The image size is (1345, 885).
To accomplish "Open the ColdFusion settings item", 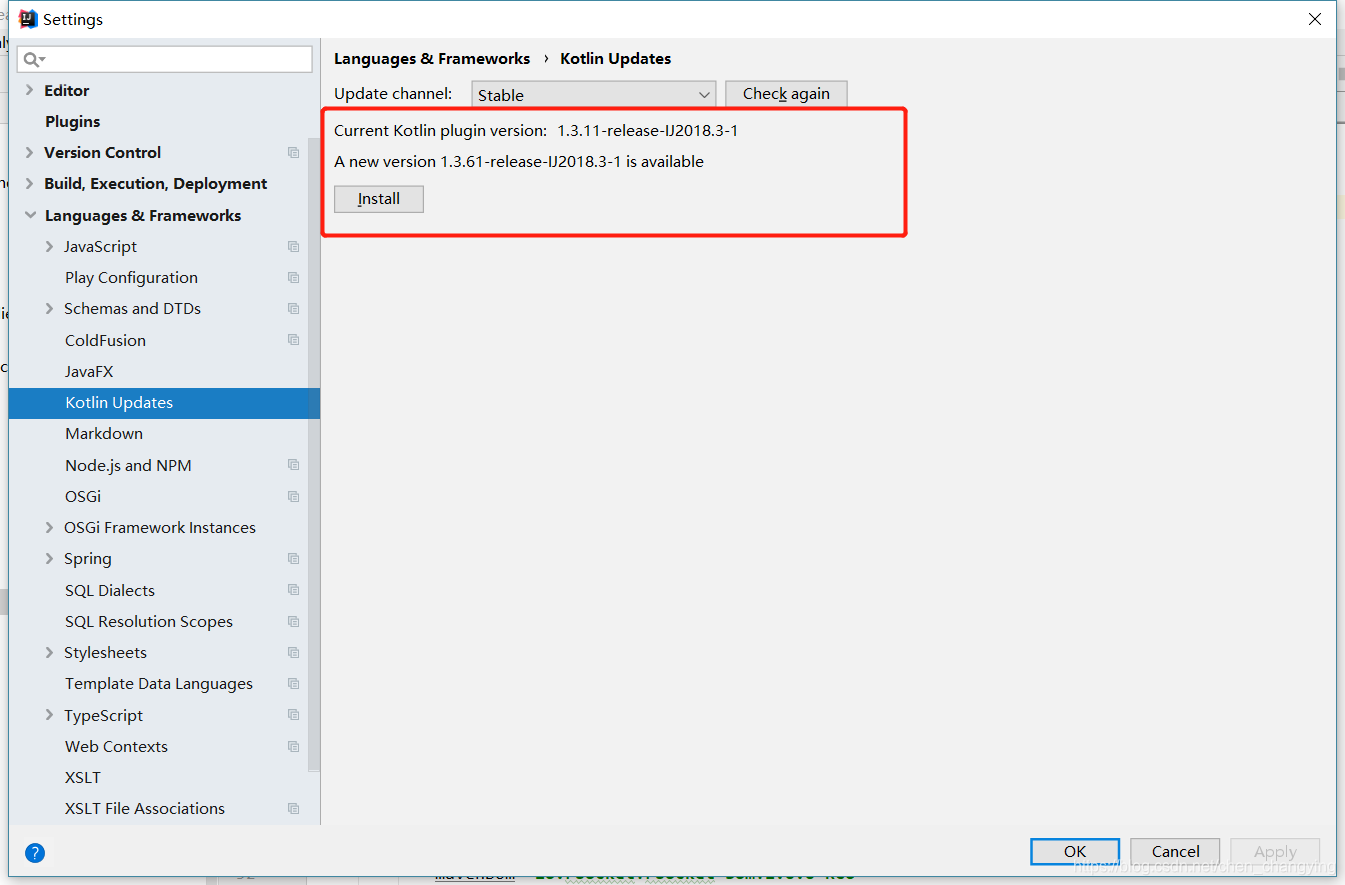I will (105, 341).
